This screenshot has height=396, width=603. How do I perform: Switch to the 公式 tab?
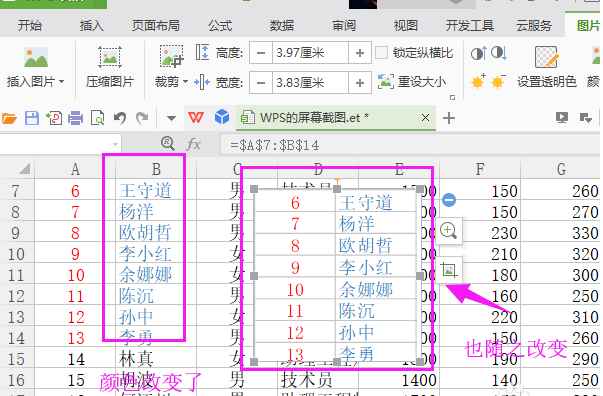click(x=220, y=26)
